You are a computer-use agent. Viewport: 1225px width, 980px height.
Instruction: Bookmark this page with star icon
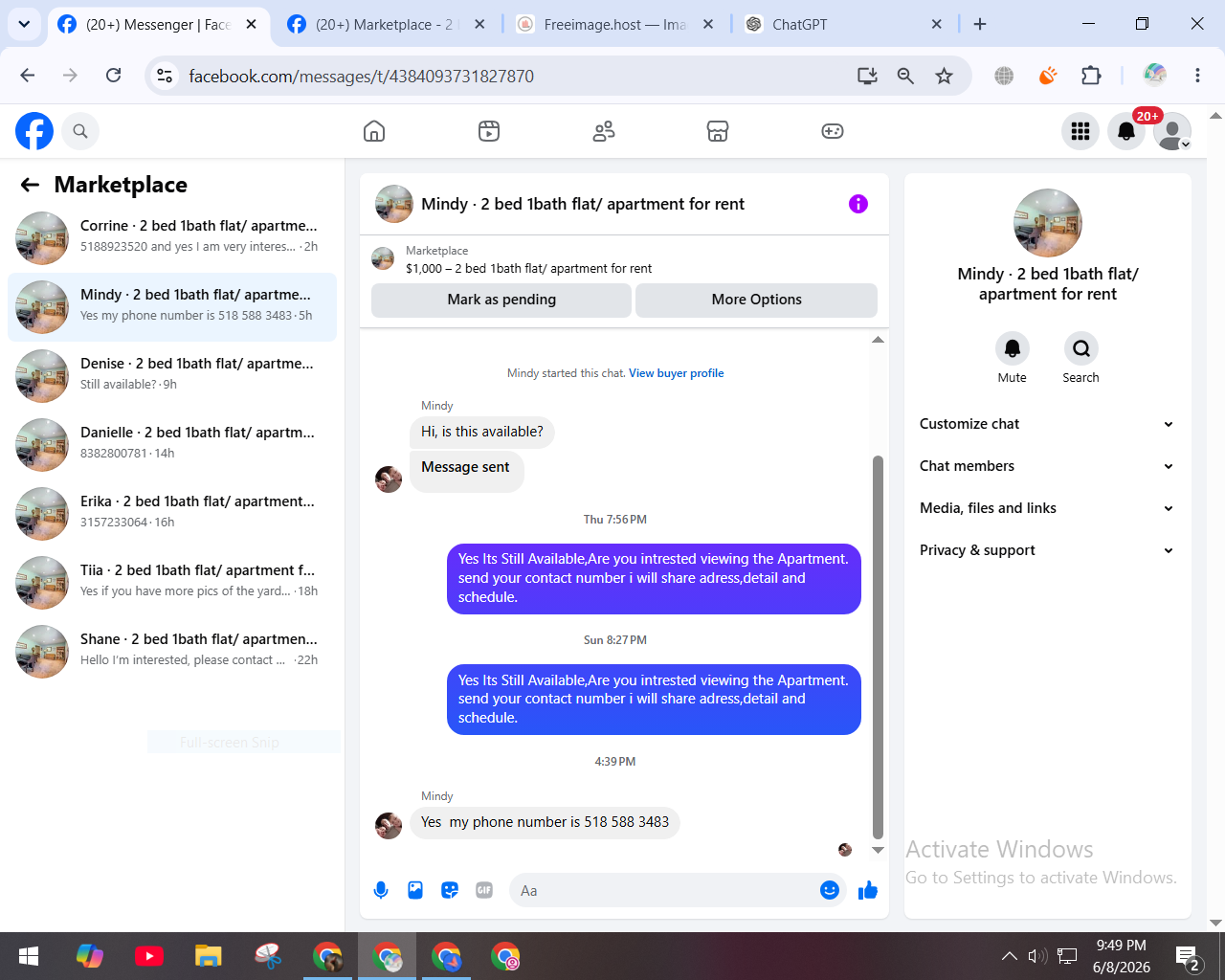tap(945, 76)
